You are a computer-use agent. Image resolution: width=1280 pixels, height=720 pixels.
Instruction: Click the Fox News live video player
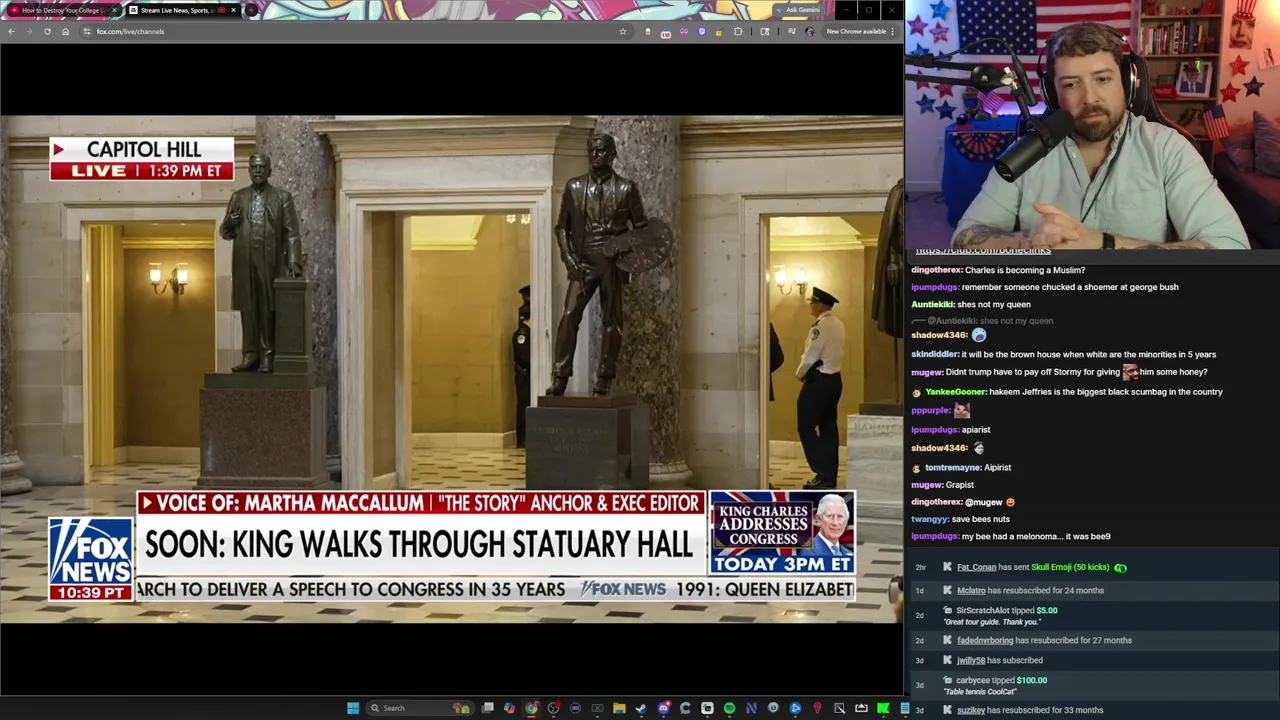click(451, 369)
